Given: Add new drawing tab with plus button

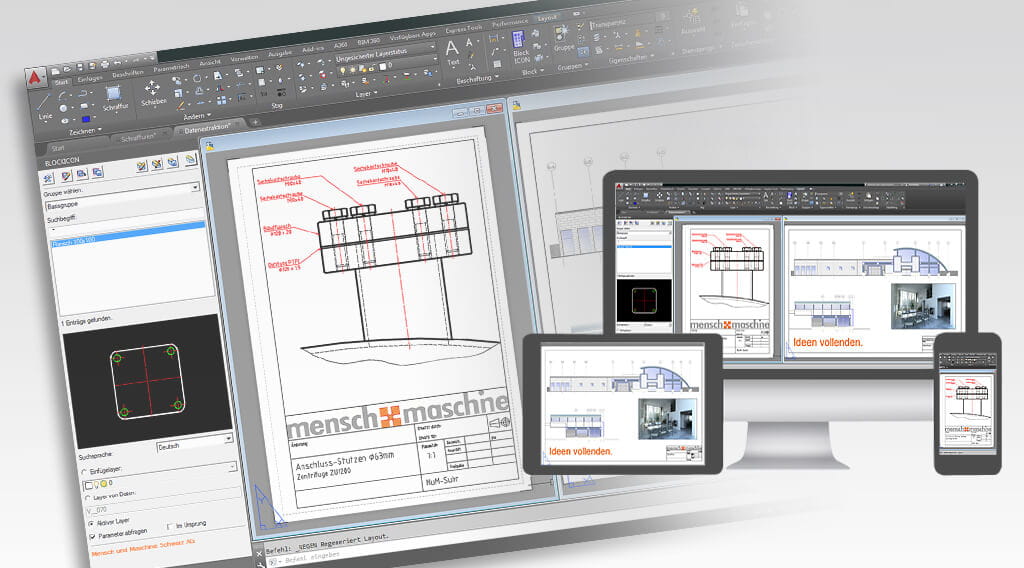Looking at the screenshot, I should 255,122.
